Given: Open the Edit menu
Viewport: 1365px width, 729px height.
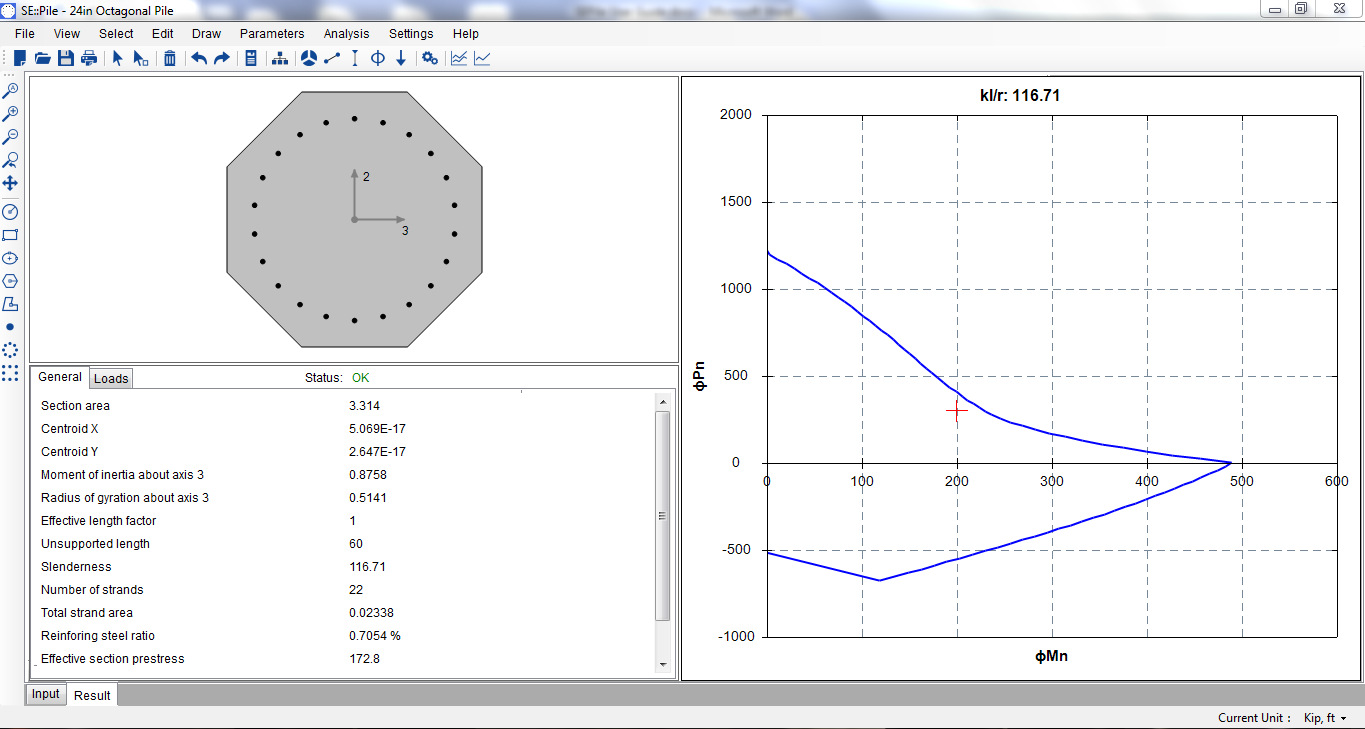Looking at the screenshot, I should [x=163, y=34].
